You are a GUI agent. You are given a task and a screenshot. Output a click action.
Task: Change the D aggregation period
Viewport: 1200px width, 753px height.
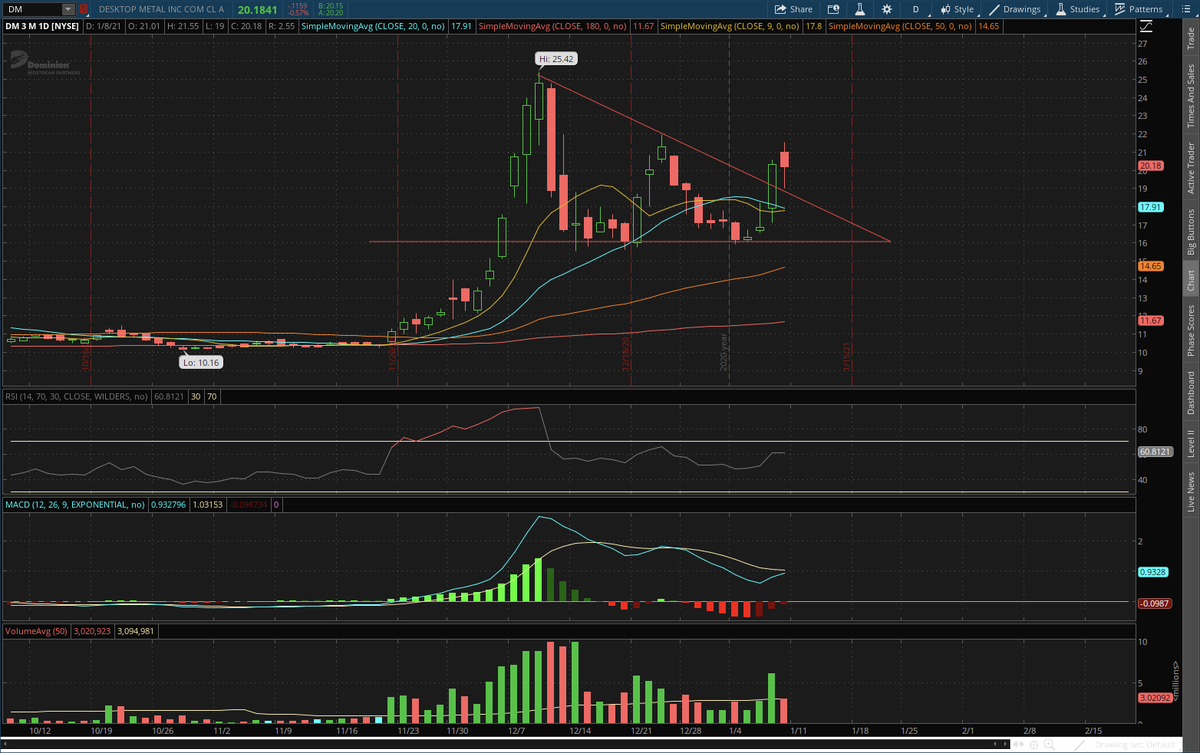click(x=915, y=9)
